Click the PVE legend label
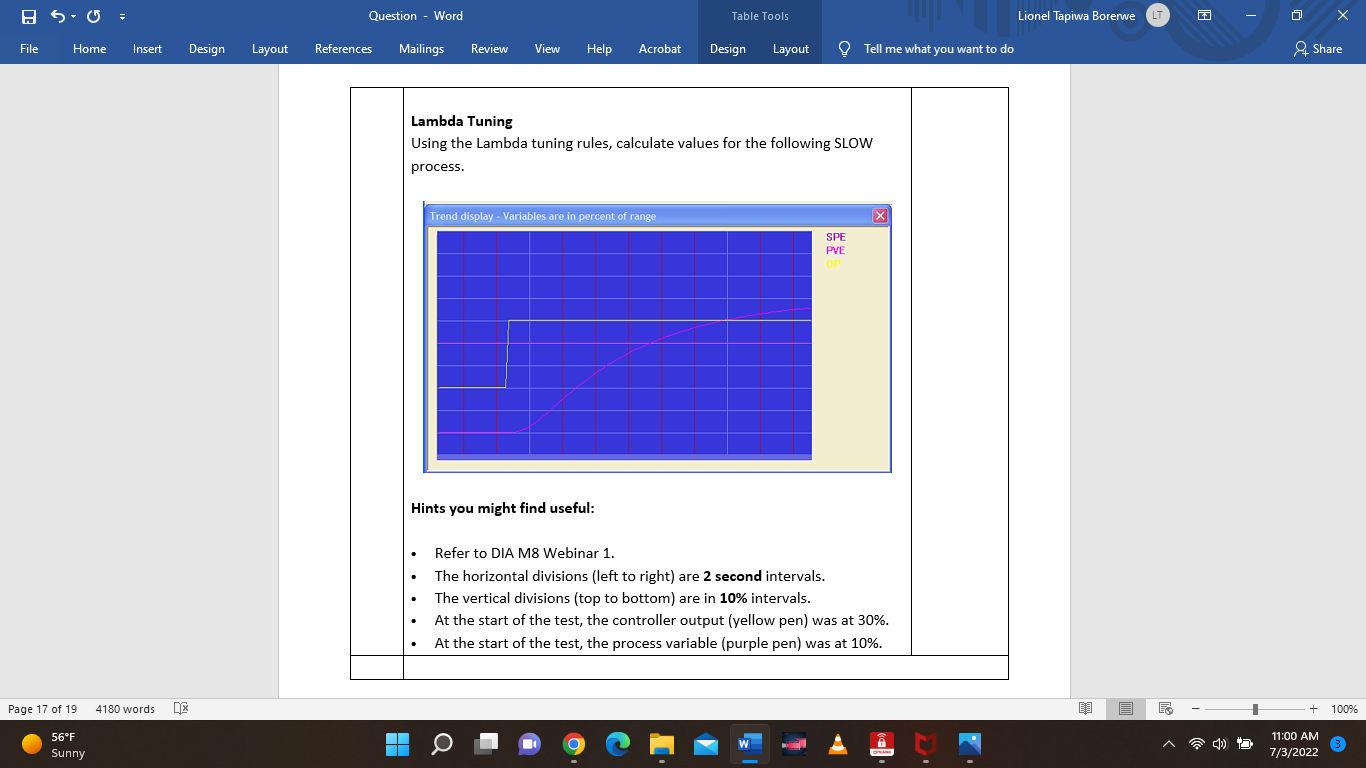1366x768 pixels. [x=836, y=250]
